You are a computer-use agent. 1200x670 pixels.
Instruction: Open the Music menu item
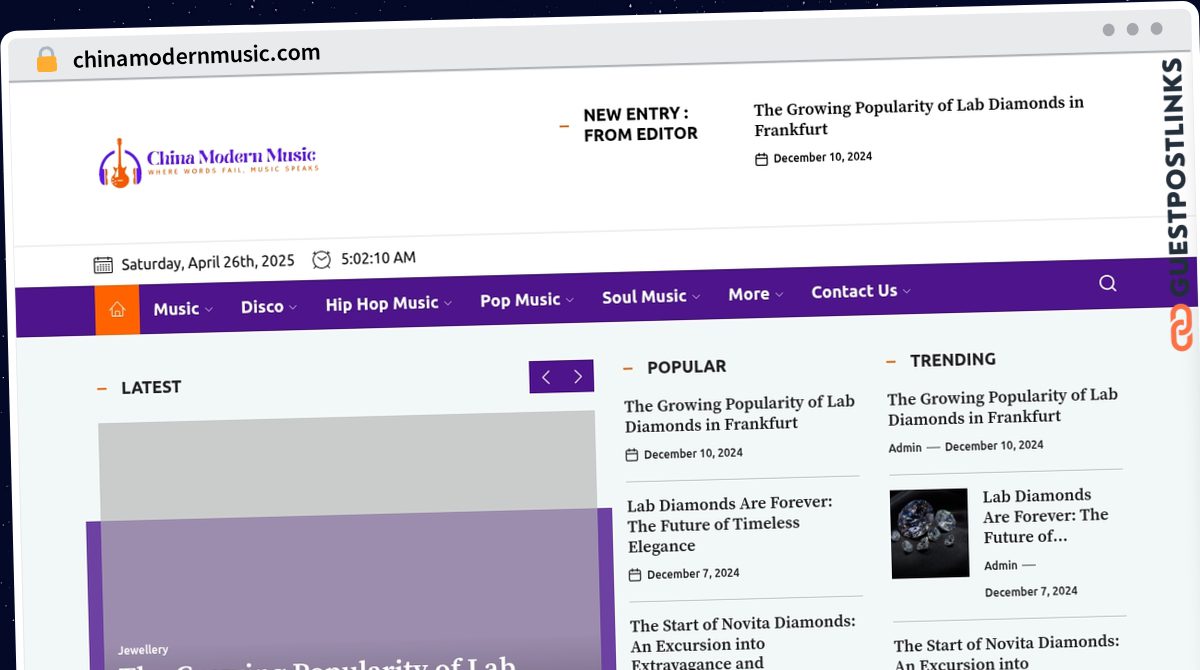pyautogui.click(x=176, y=309)
